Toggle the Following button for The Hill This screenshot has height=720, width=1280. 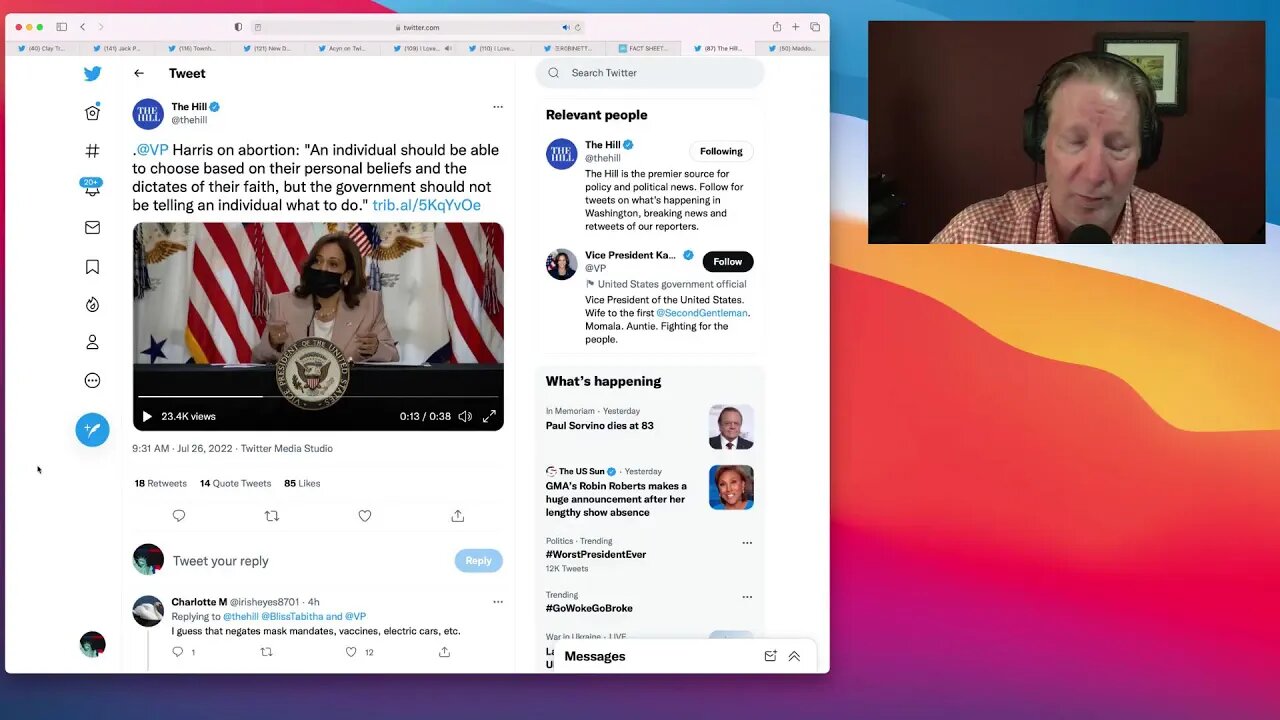(721, 151)
